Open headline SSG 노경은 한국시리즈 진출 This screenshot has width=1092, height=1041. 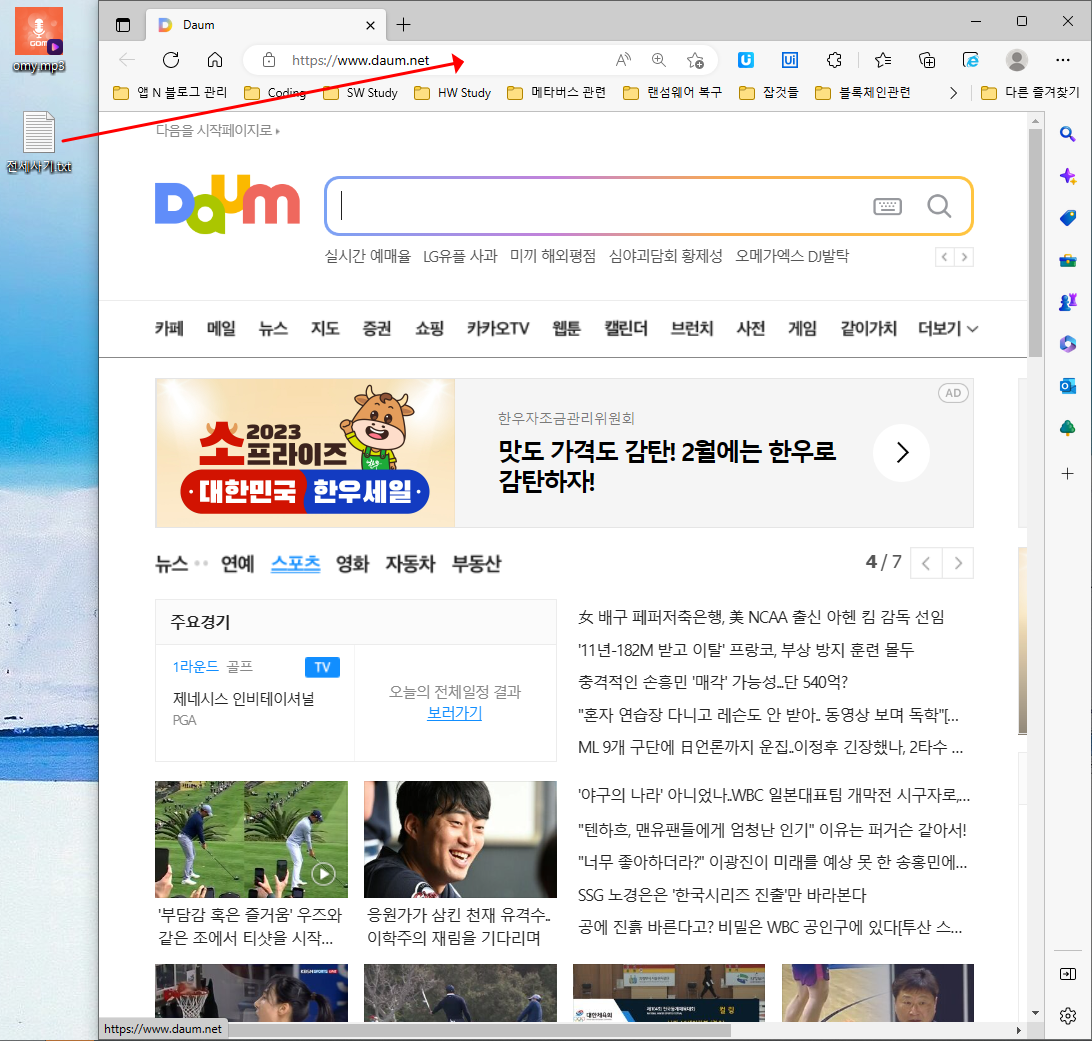[722, 895]
